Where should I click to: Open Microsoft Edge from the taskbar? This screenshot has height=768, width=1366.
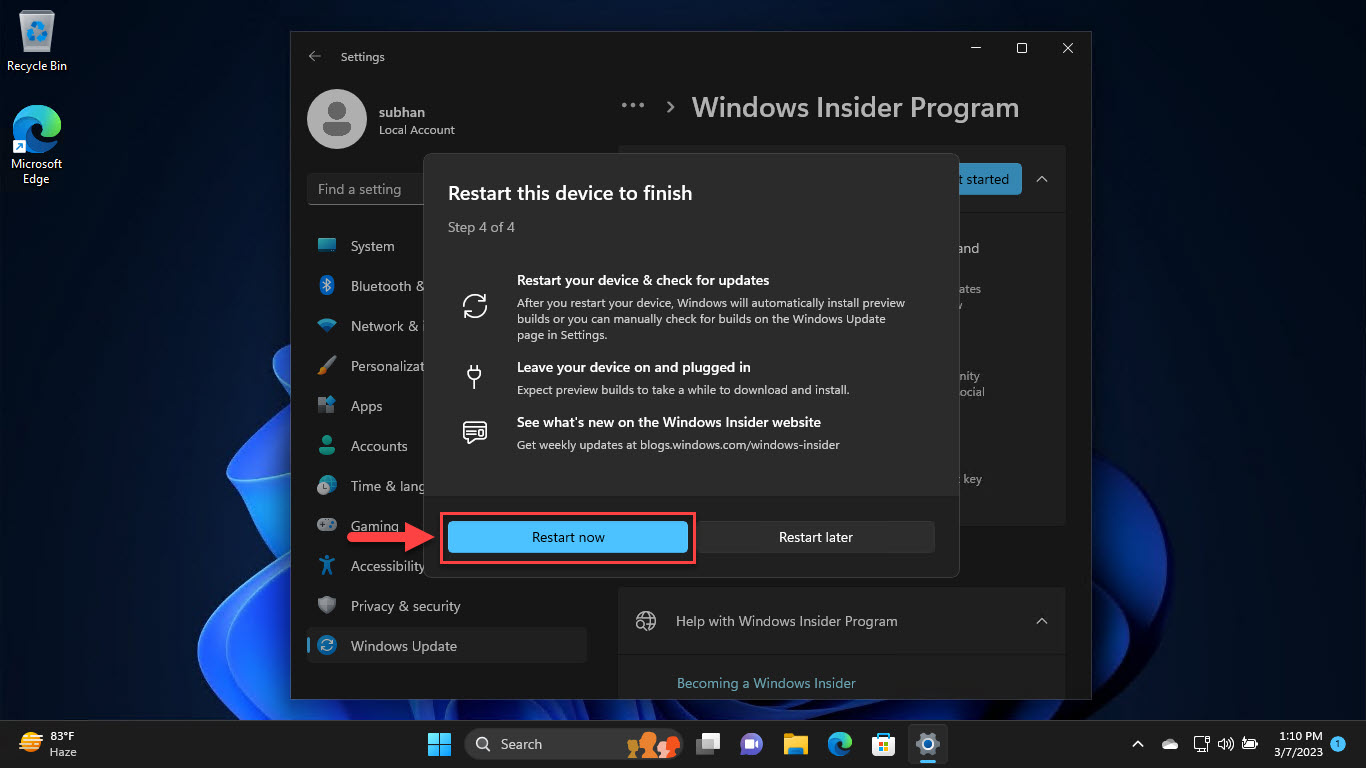pos(839,744)
